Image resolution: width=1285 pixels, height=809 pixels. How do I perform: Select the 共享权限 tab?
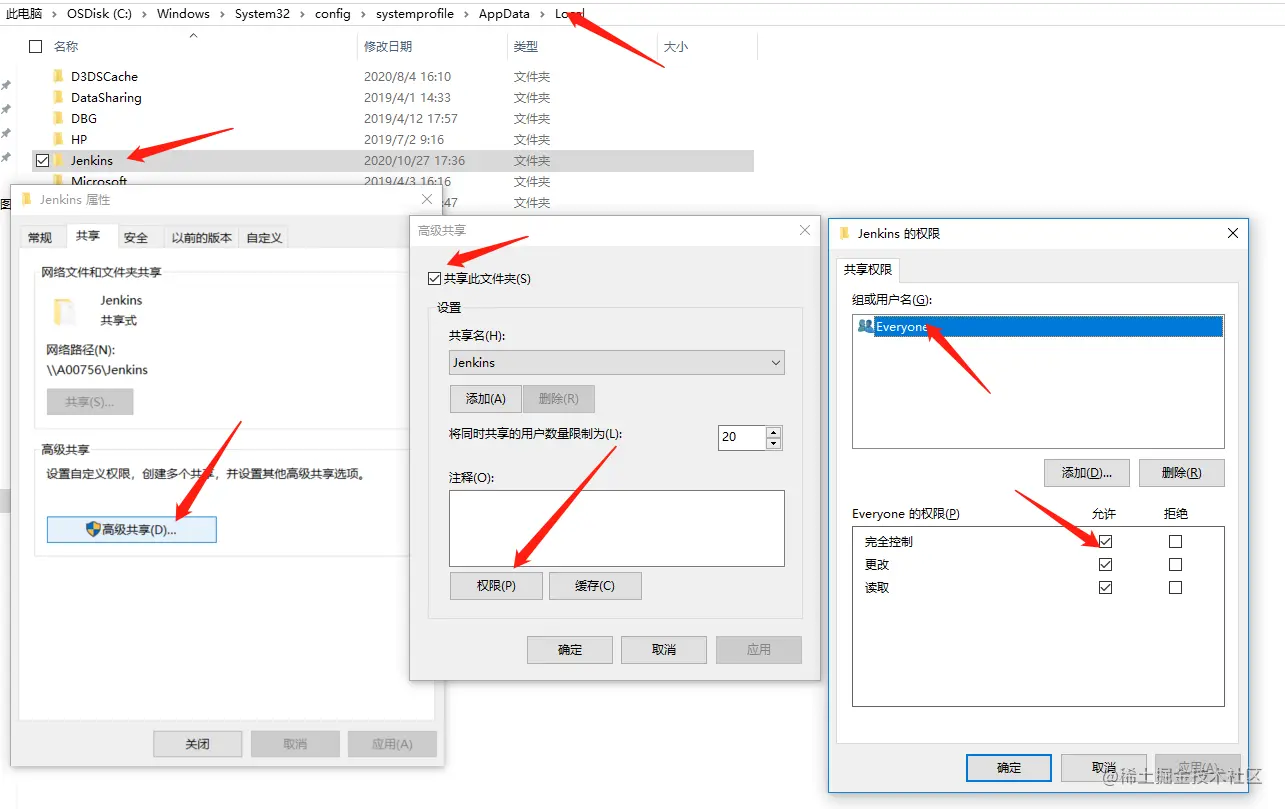coord(868,269)
